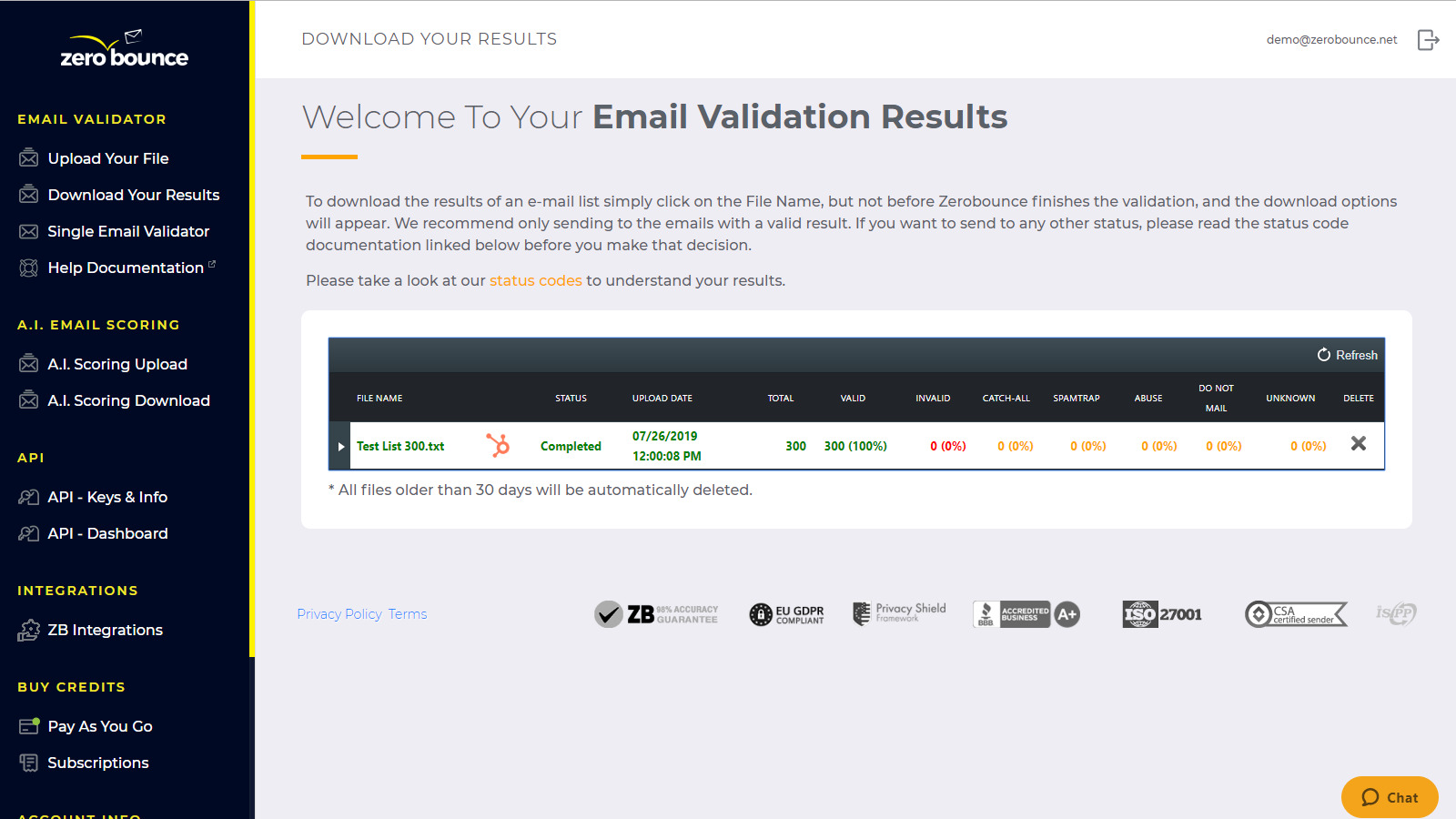Click the FILE NAME column header
The image size is (1456, 819).
coord(379,399)
